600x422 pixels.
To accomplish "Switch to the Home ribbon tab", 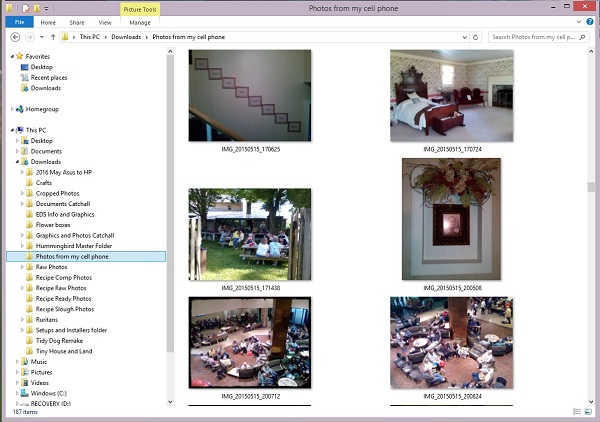I will pyautogui.click(x=48, y=23).
